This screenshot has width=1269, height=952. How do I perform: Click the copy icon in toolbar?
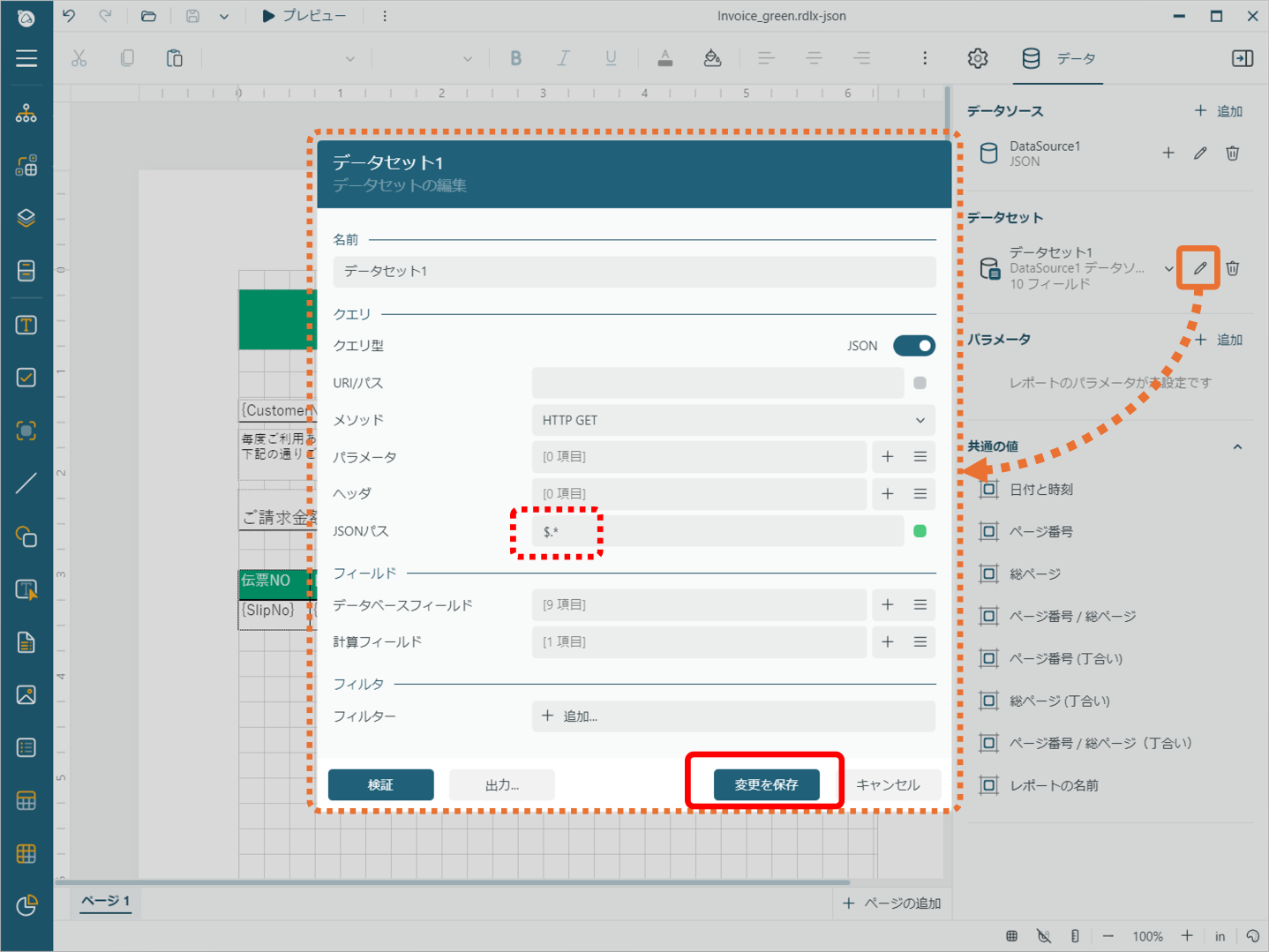click(x=127, y=58)
